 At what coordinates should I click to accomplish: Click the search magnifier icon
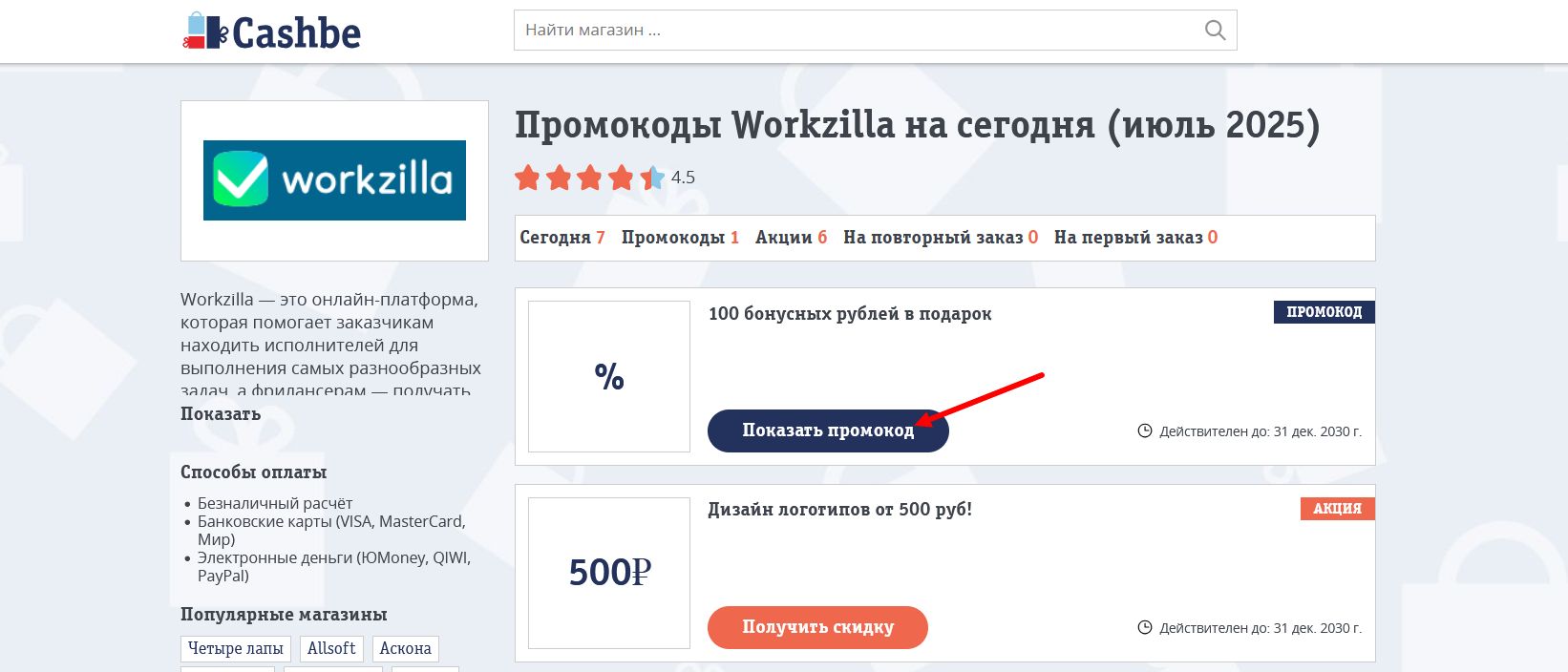pos(1215,31)
